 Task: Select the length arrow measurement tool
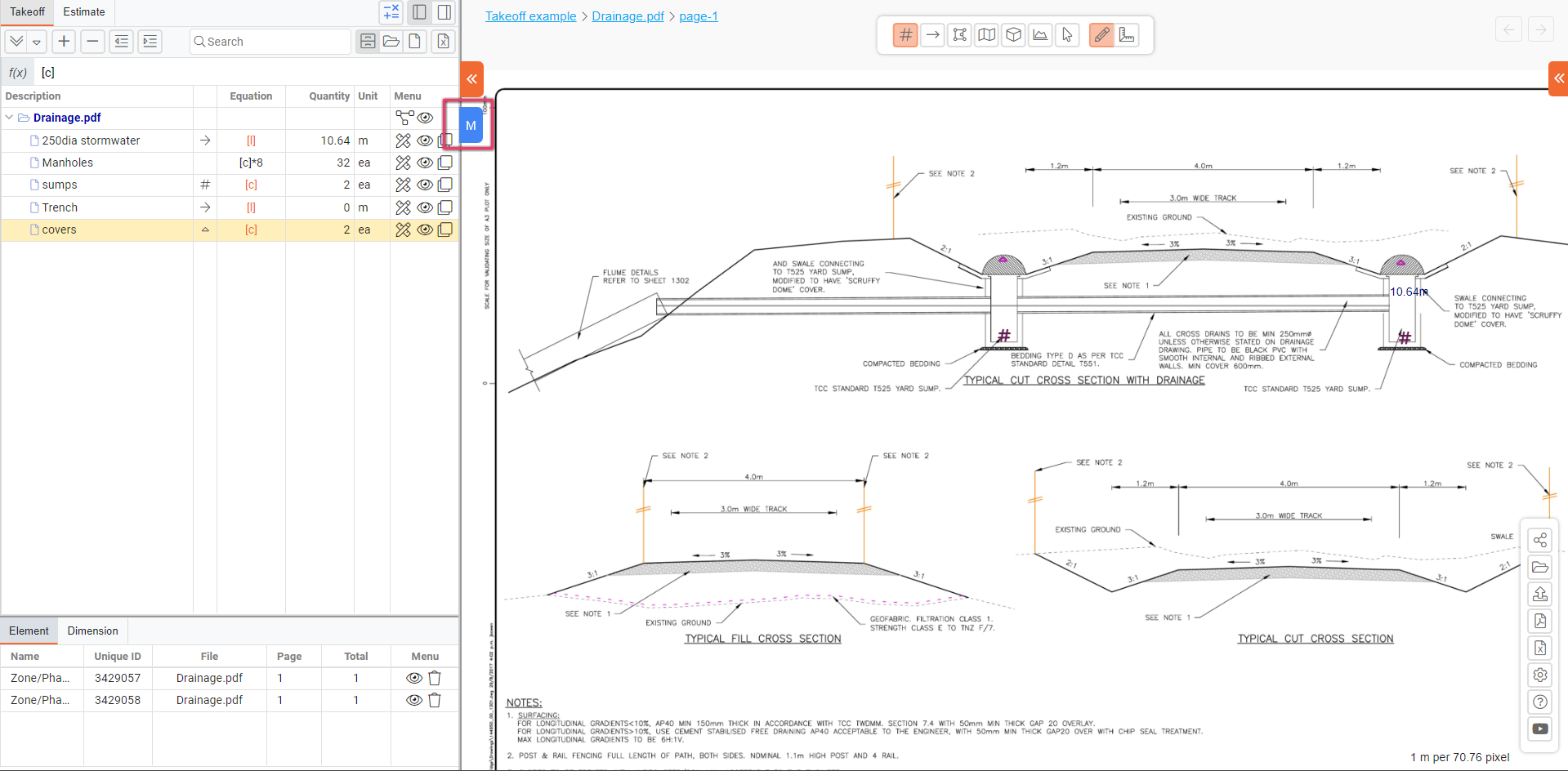[x=932, y=34]
